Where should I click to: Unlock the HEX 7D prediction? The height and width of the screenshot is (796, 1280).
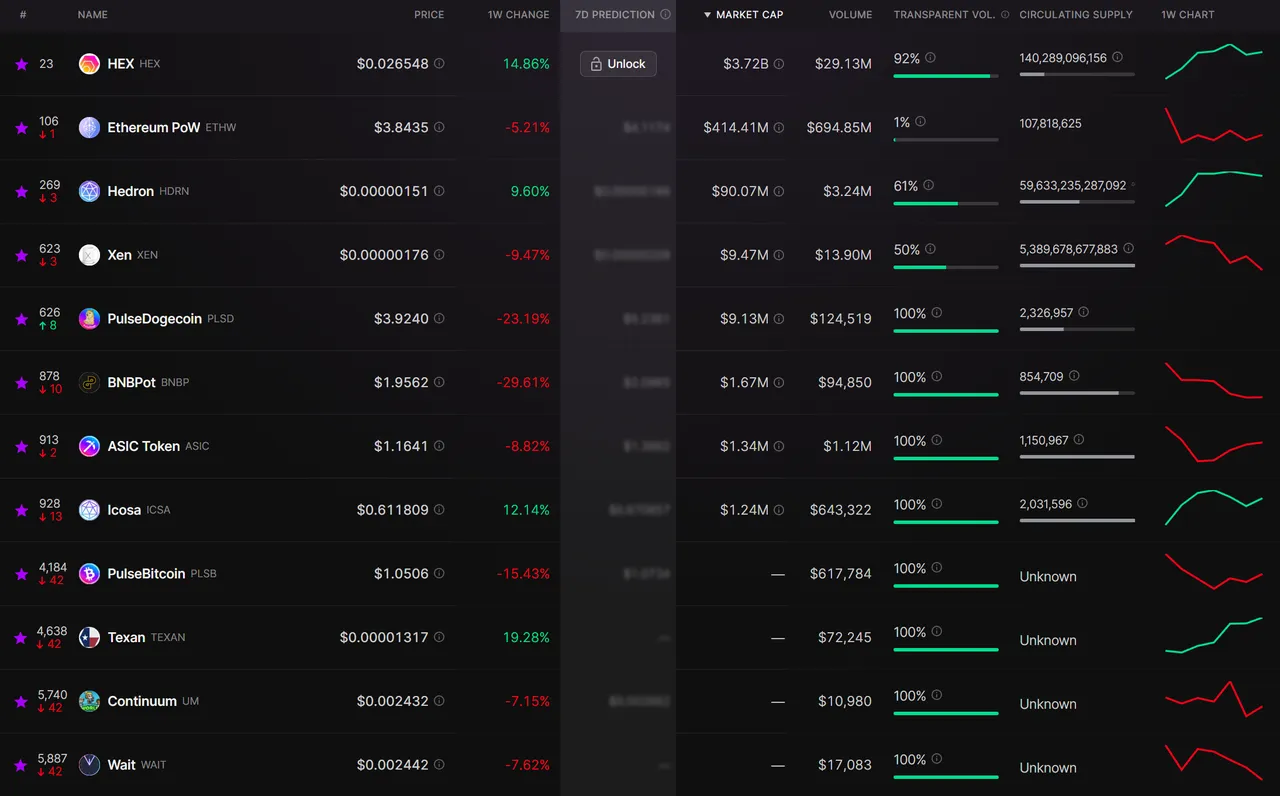pos(618,64)
